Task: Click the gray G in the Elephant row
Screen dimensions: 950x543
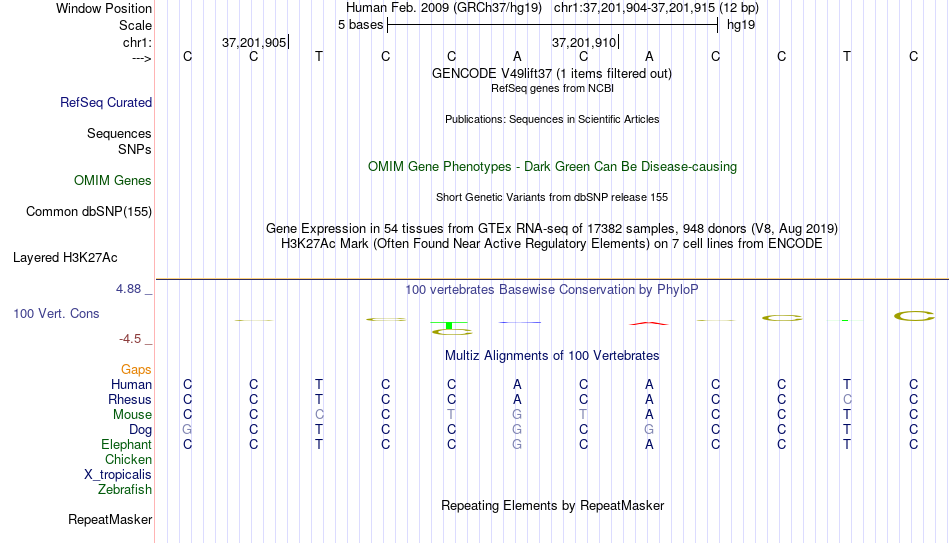Action: coord(517,445)
